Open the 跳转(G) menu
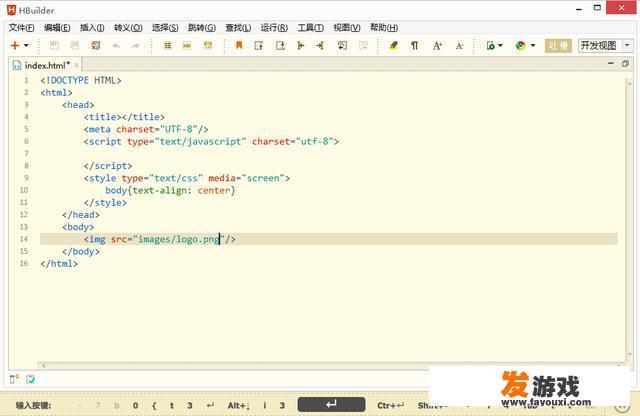640x416 pixels. pos(202,27)
